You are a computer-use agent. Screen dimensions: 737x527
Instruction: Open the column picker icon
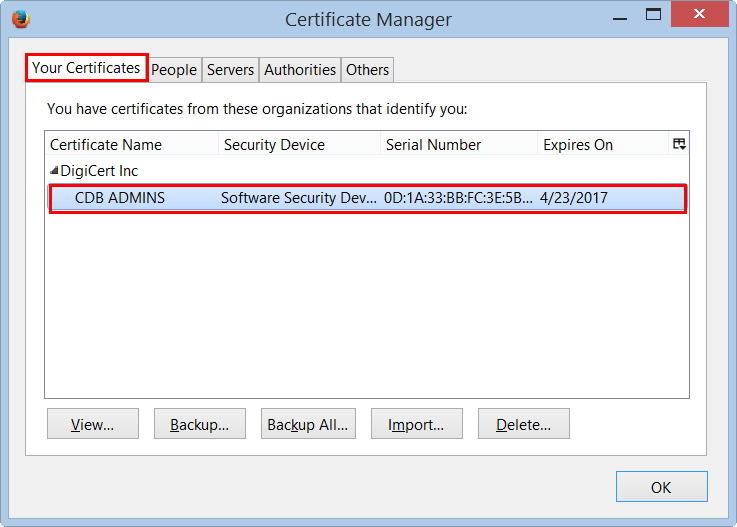coord(679,144)
